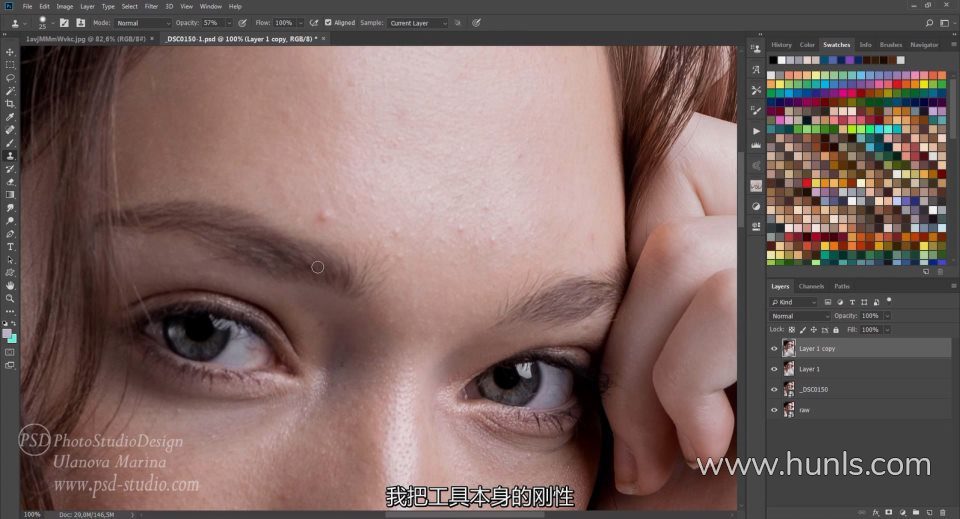Viewport: 960px width, 519px height.
Task: Enable airbrush-style build-up
Action: click(x=314, y=23)
